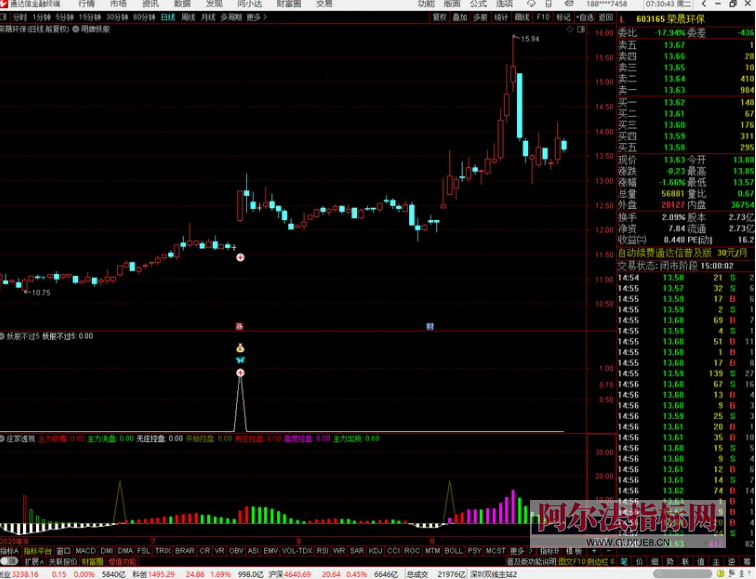This screenshot has height=579, width=756.
Task: Click the 603165 荣晟环保 stock title
Action: pyautogui.click(x=670, y=19)
